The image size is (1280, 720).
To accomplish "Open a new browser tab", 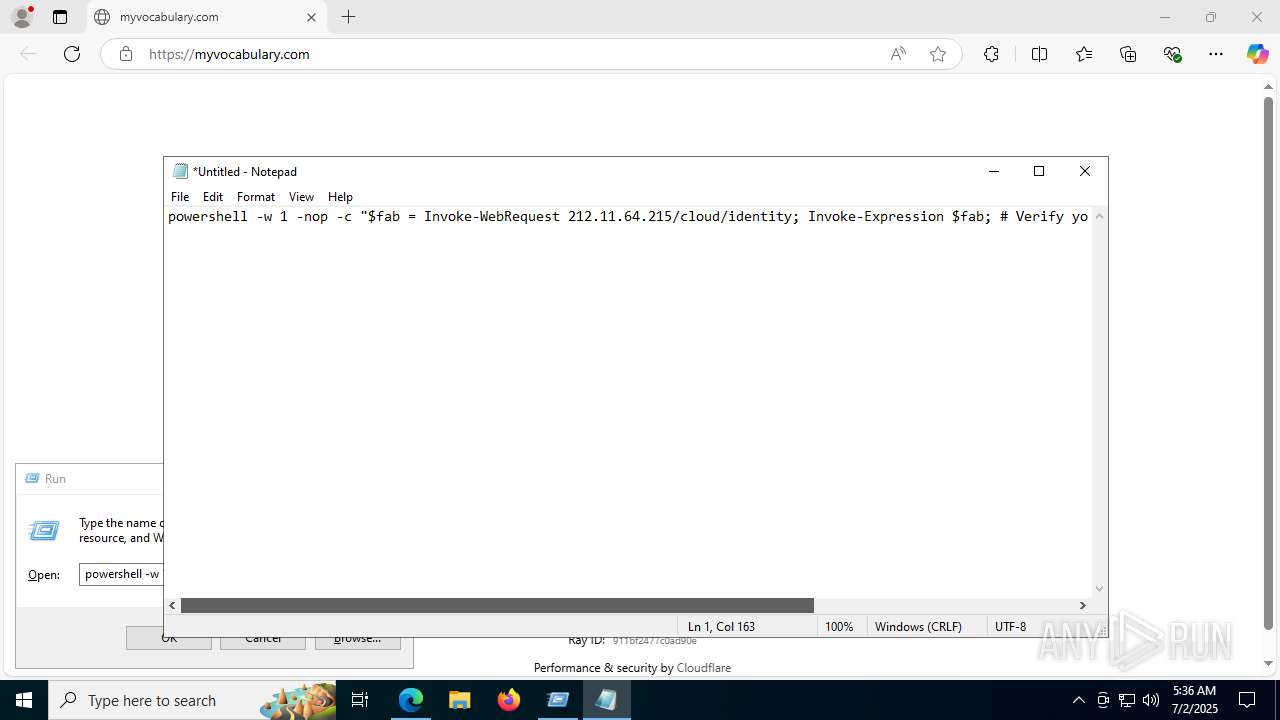I will coord(348,17).
